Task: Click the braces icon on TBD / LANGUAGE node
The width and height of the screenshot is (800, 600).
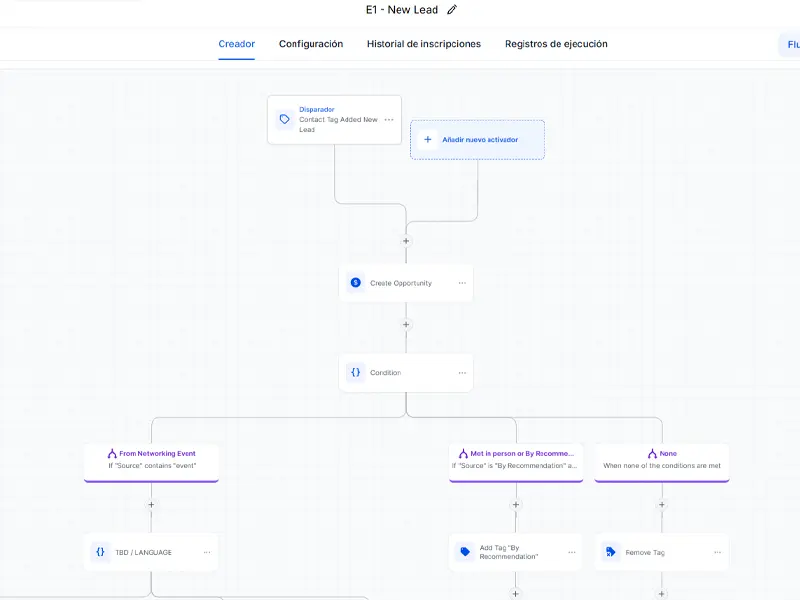Action: 100,551
